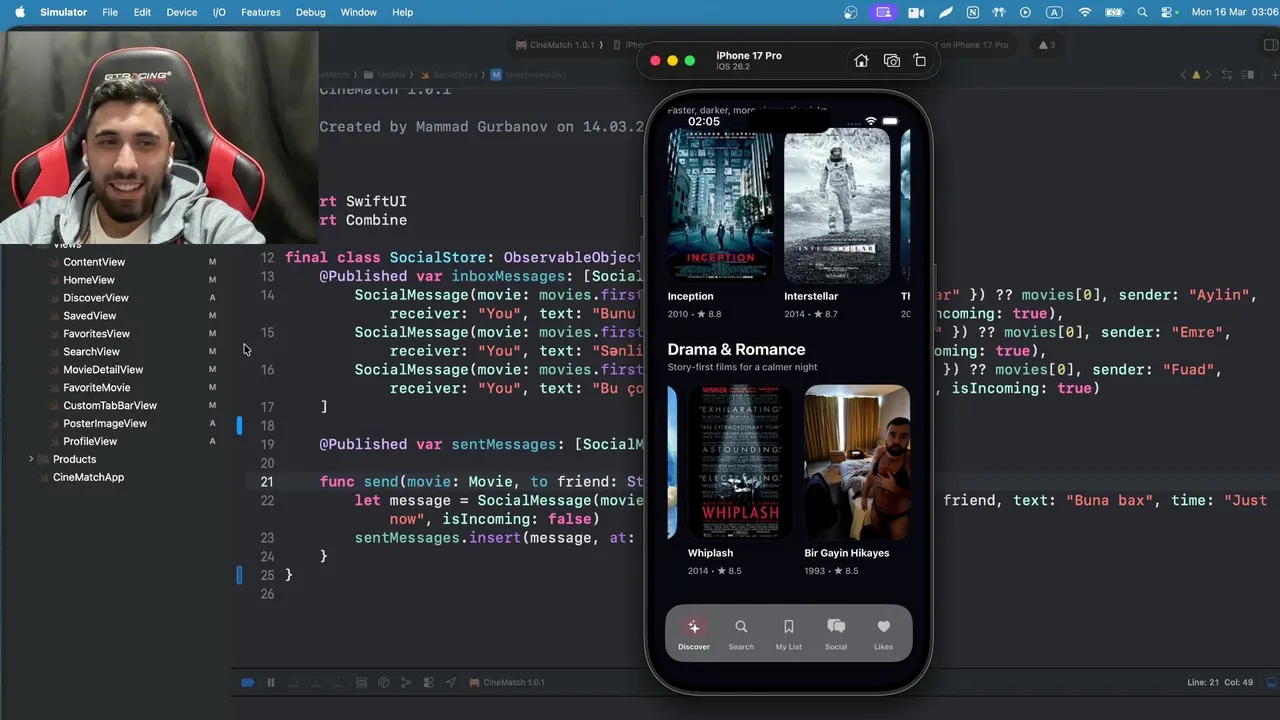
Task: Select ProfileView in the file navigator
Action: click(x=90, y=442)
